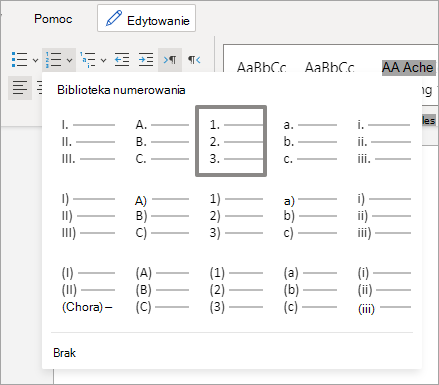Choose the i. ii. iii. numbering format

[x=384, y=141]
